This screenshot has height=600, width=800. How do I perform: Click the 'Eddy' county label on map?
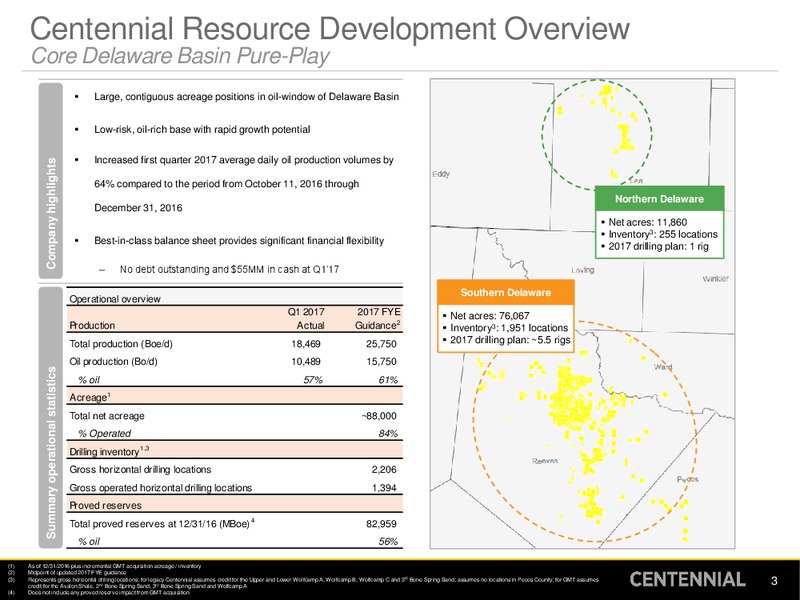click(441, 174)
